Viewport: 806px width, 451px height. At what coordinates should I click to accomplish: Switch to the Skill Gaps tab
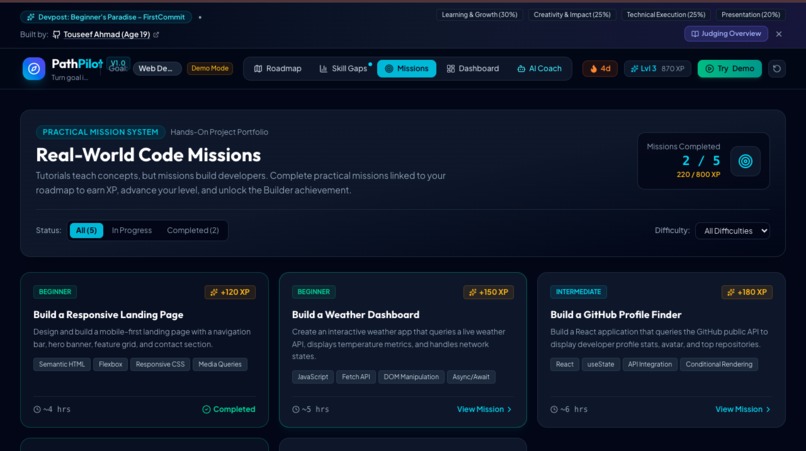(x=343, y=68)
